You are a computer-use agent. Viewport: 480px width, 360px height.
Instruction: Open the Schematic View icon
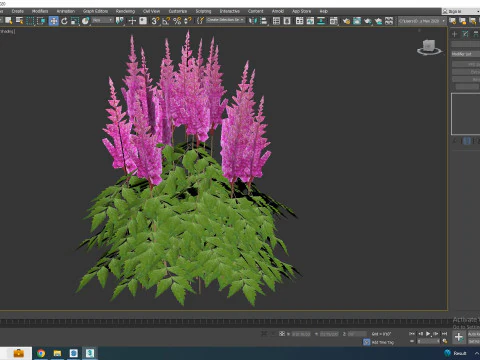pos(321,21)
